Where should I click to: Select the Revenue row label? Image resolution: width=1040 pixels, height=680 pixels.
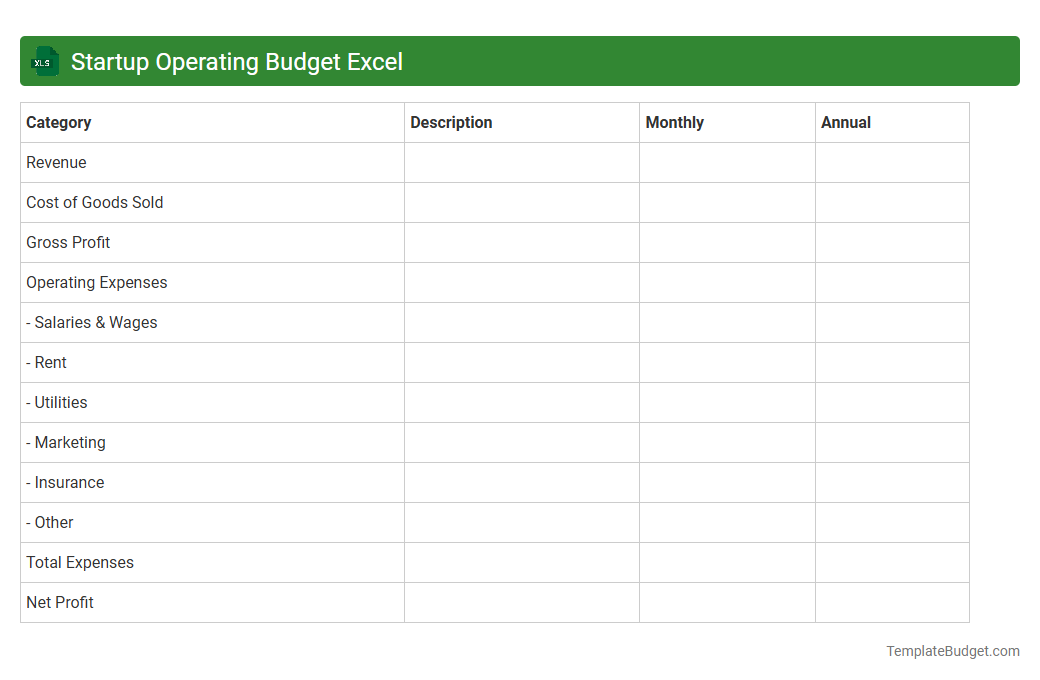tap(56, 162)
